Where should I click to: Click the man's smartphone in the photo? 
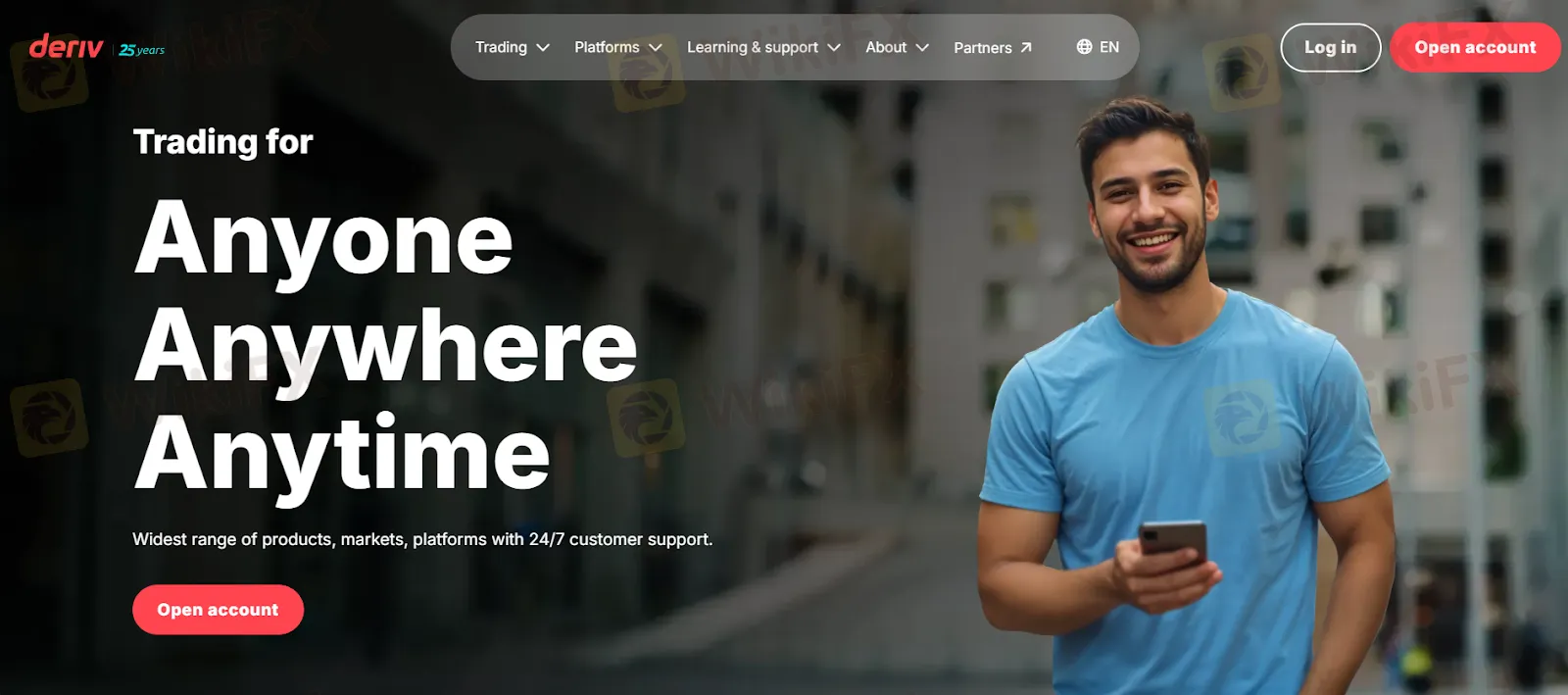1173,544
